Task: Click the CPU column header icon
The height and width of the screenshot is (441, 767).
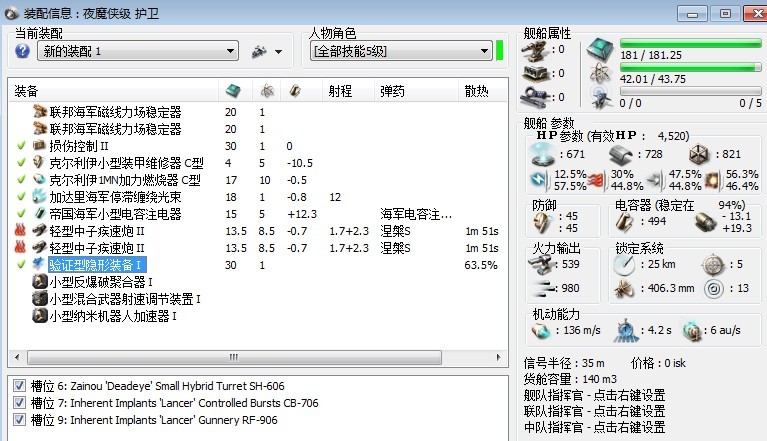Action: pyautogui.click(x=233, y=90)
